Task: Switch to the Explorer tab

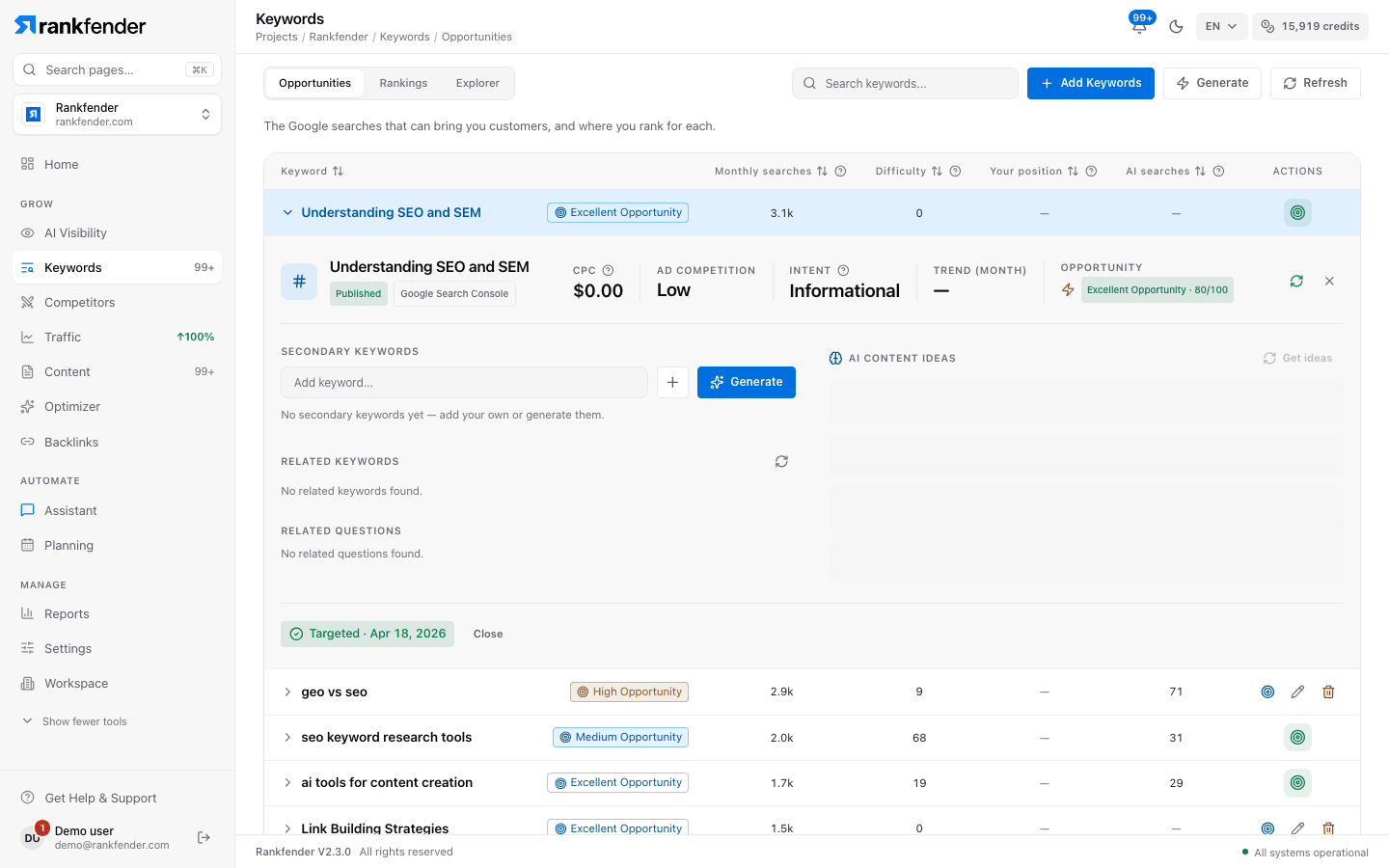Action: click(x=477, y=83)
